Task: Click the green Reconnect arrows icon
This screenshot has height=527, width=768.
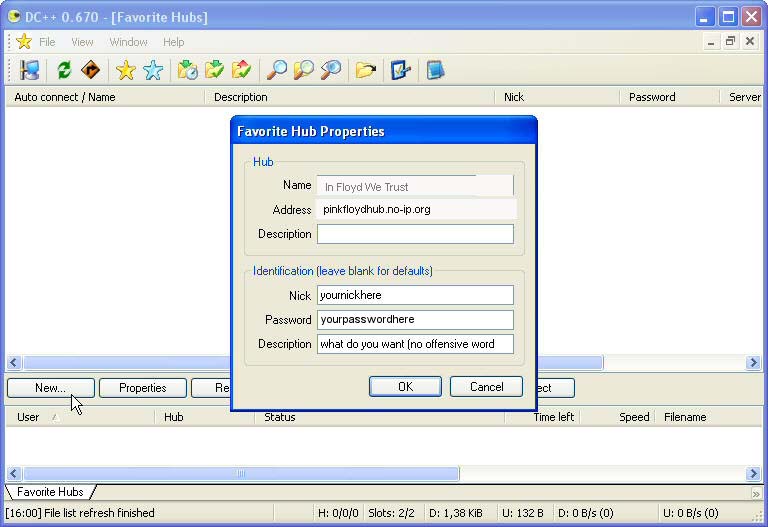Action: click(x=64, y=70)
